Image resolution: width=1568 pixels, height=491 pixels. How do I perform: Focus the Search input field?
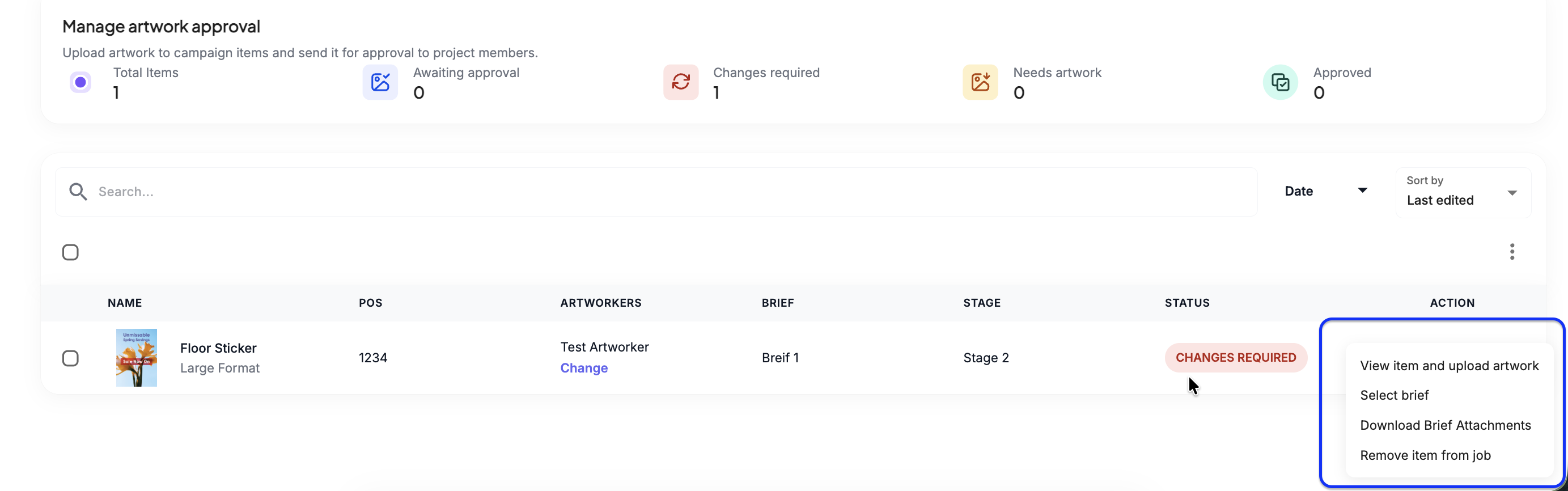656,192
